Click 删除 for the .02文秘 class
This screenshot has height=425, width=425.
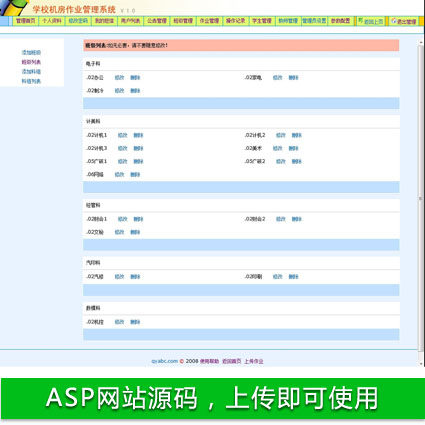[x=135, y=232]
